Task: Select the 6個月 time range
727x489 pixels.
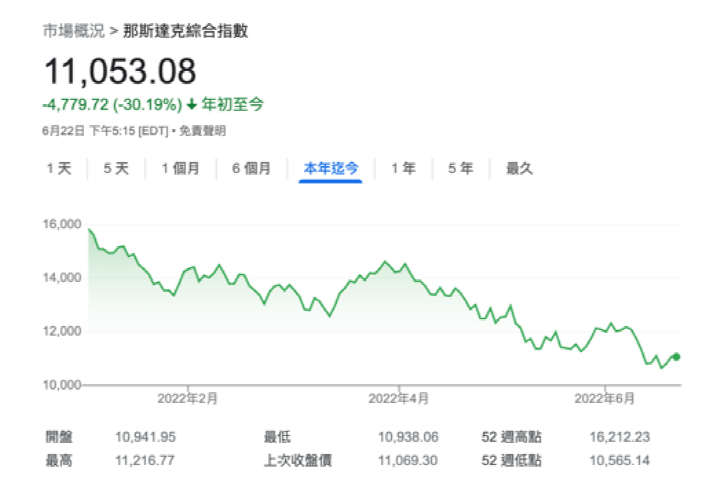Action: tap(251, 169)
